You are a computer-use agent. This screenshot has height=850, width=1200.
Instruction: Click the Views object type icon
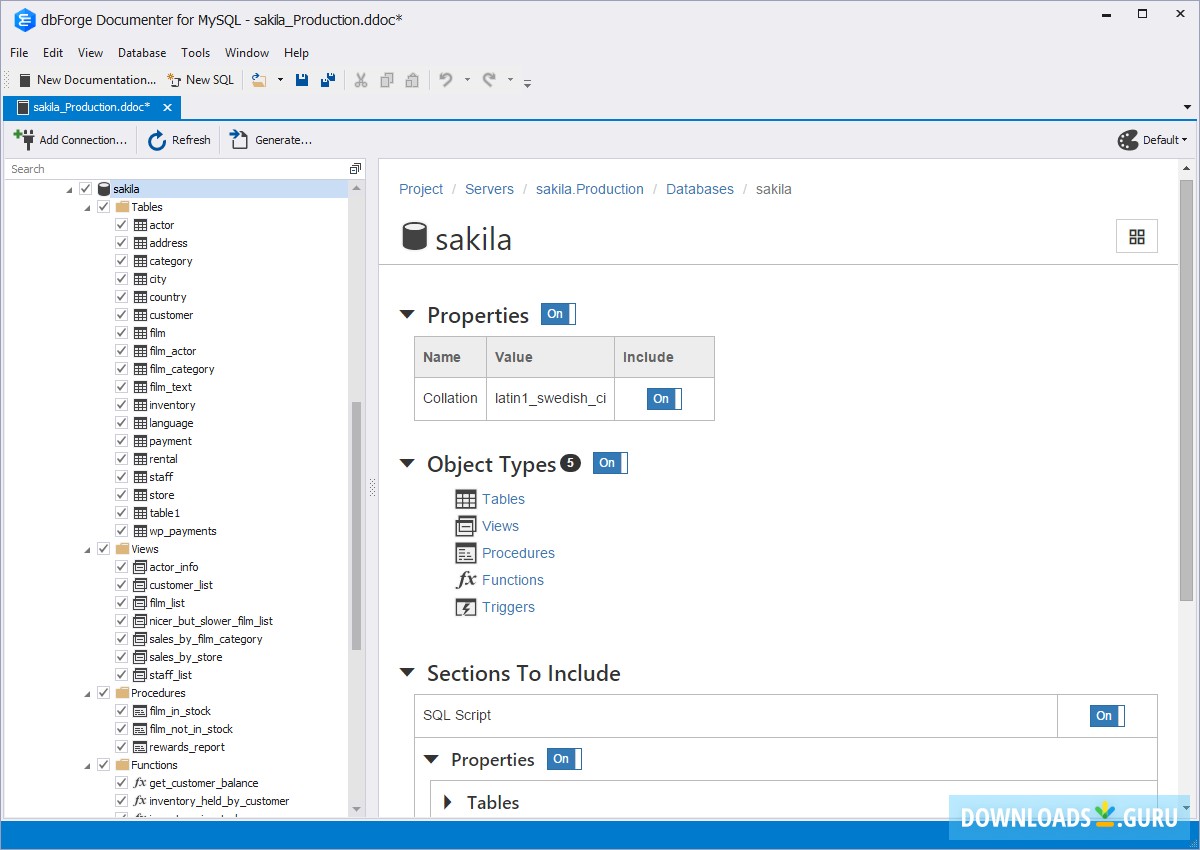(x=466, y=526)
